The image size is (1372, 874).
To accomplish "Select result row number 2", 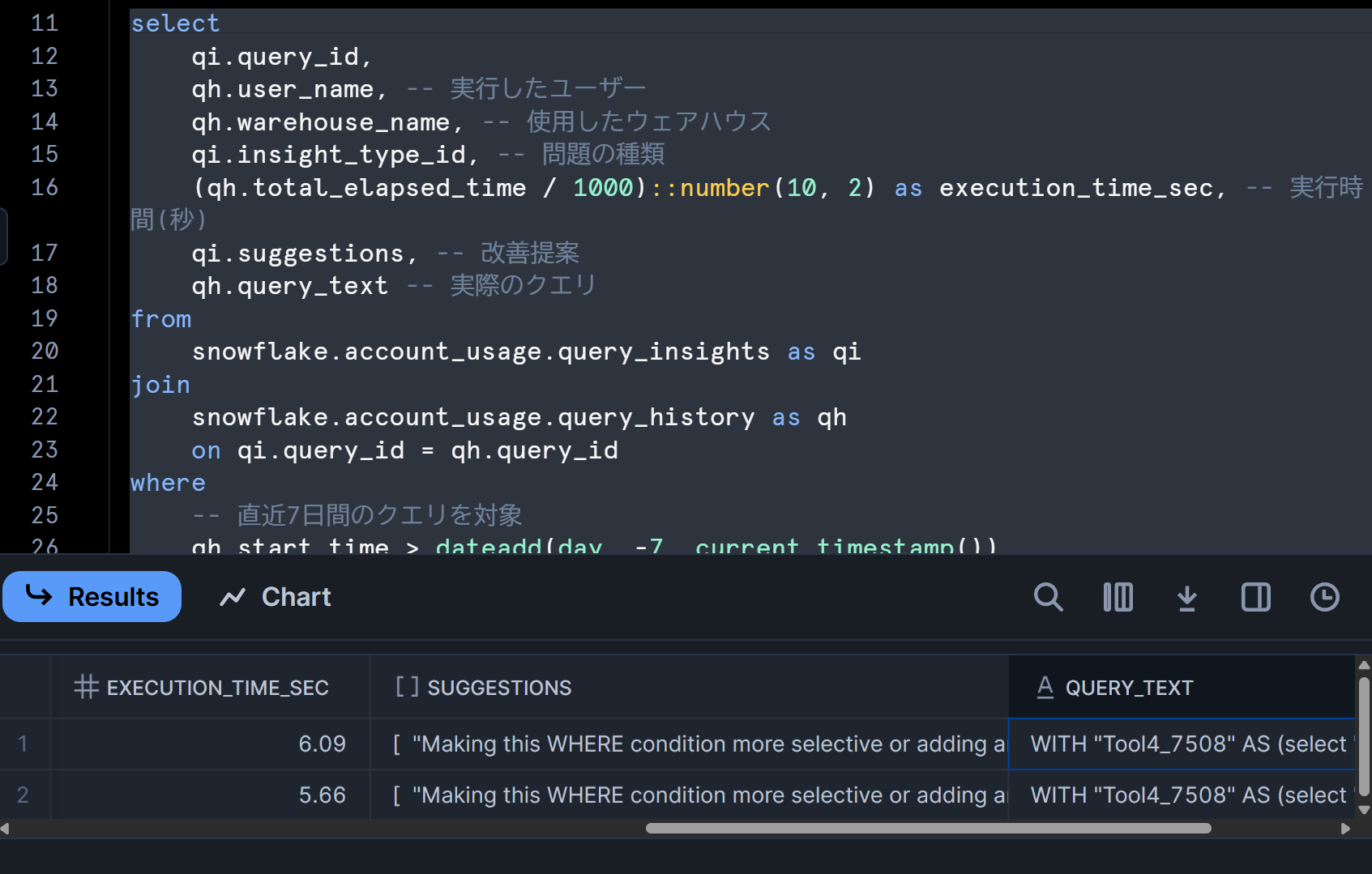I will pos(24,795).
